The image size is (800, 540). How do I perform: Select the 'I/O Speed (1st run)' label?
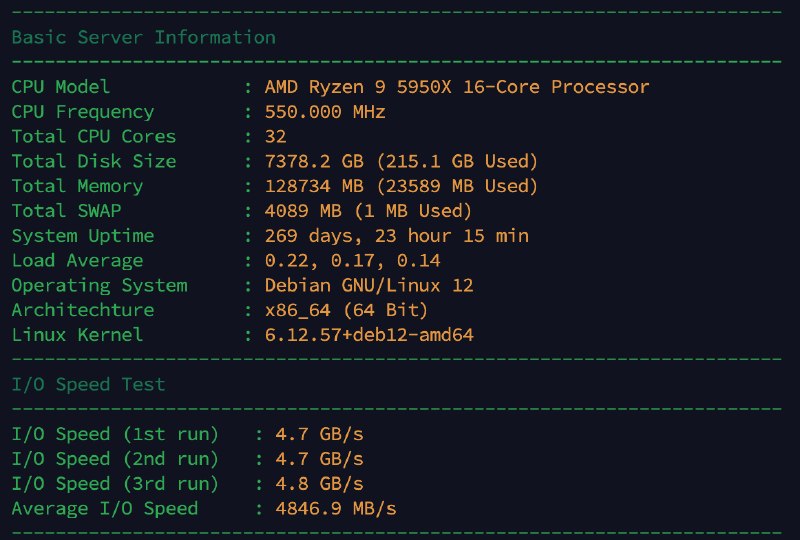[115, 434]
